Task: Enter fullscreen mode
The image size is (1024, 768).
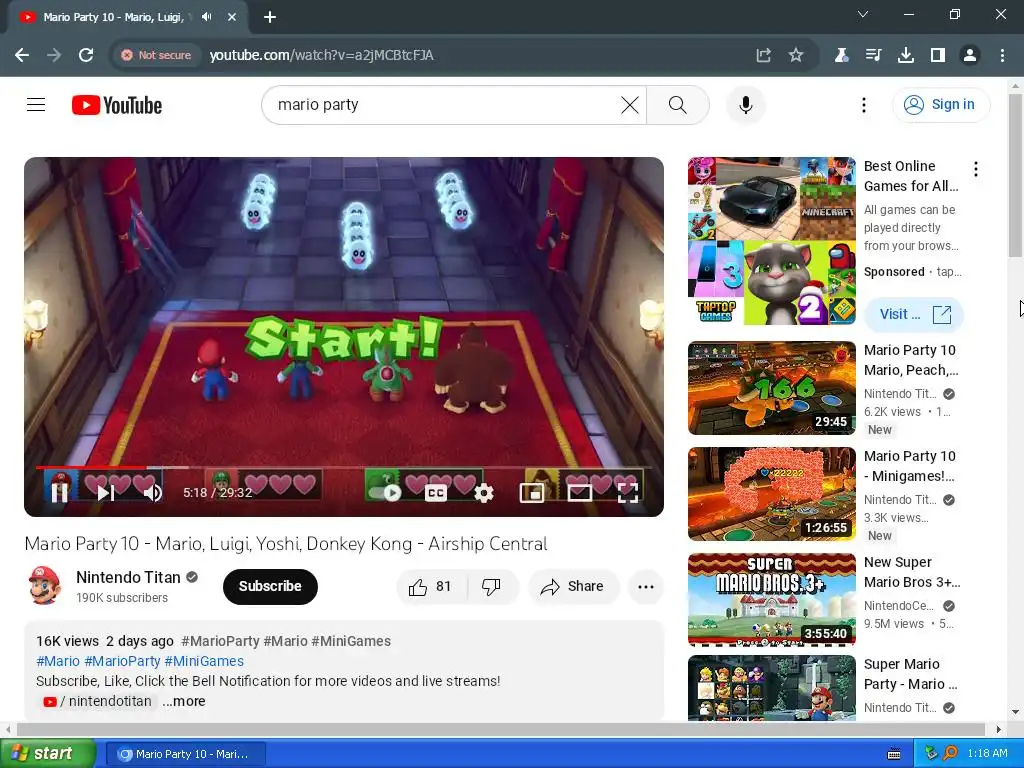Action: tap(628, 493)
